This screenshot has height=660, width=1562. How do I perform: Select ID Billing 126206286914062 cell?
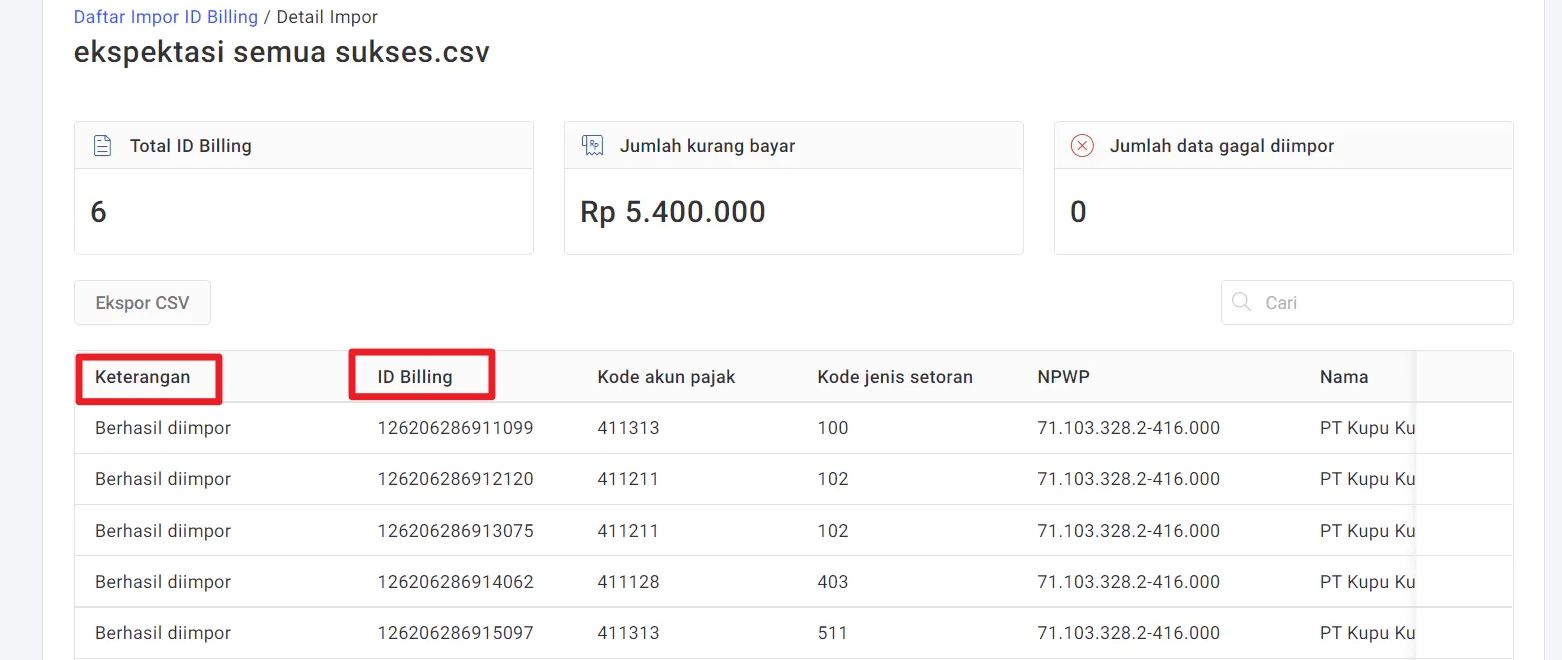click(x=455, y=582)
